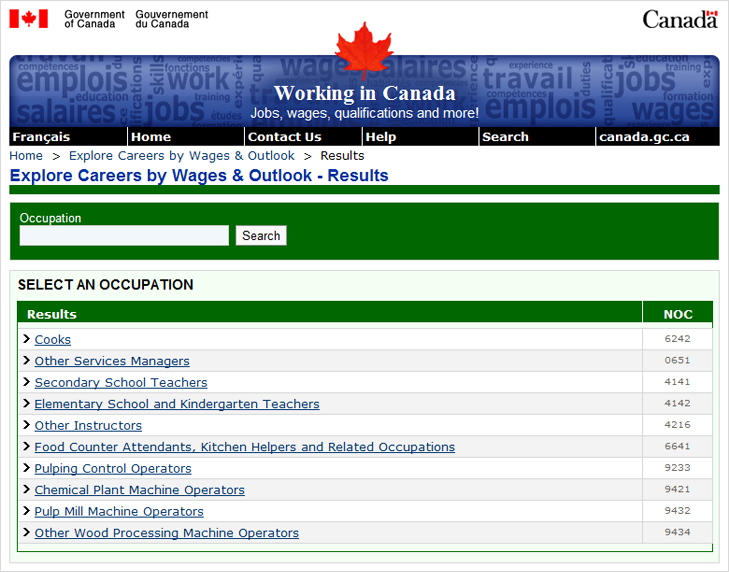729x572 pixels.
Task: Click NOC code 4142
Action: coord(677,403)
